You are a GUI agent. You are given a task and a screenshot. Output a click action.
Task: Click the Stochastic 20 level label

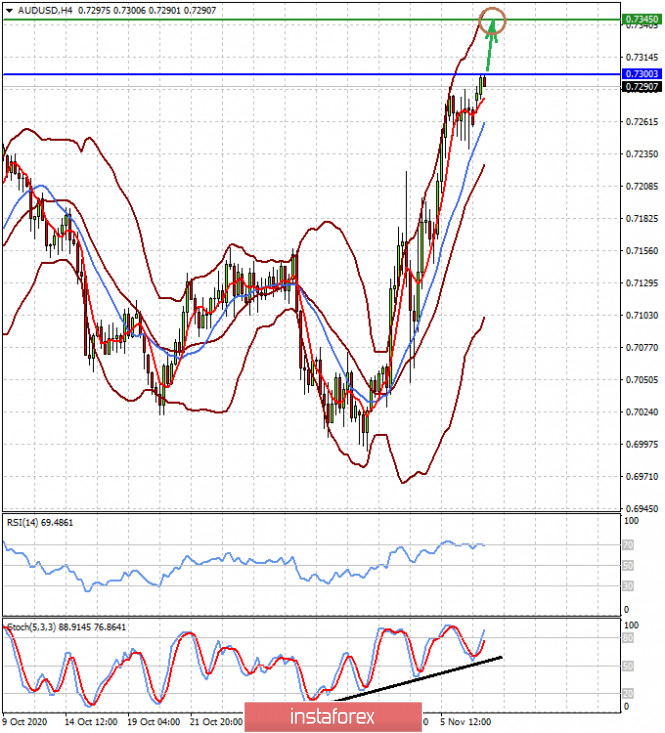coord(628,694)
